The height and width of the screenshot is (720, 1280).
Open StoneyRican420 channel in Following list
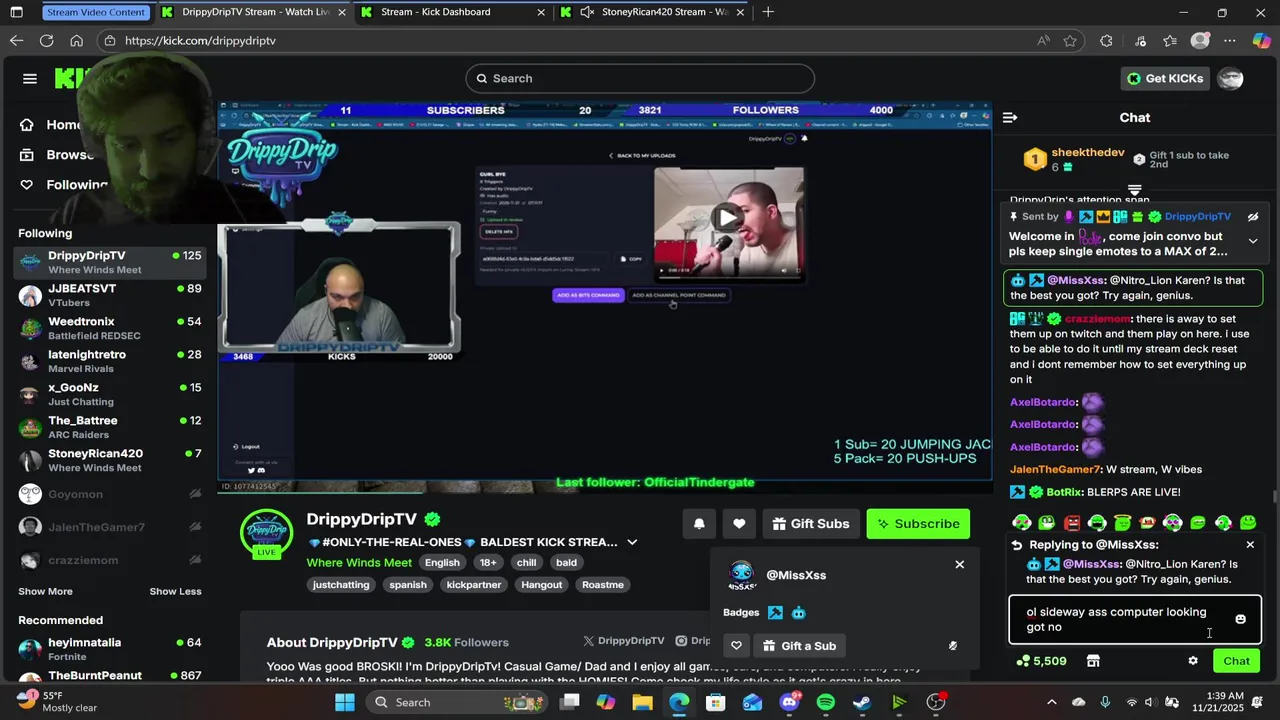(110, 460)
